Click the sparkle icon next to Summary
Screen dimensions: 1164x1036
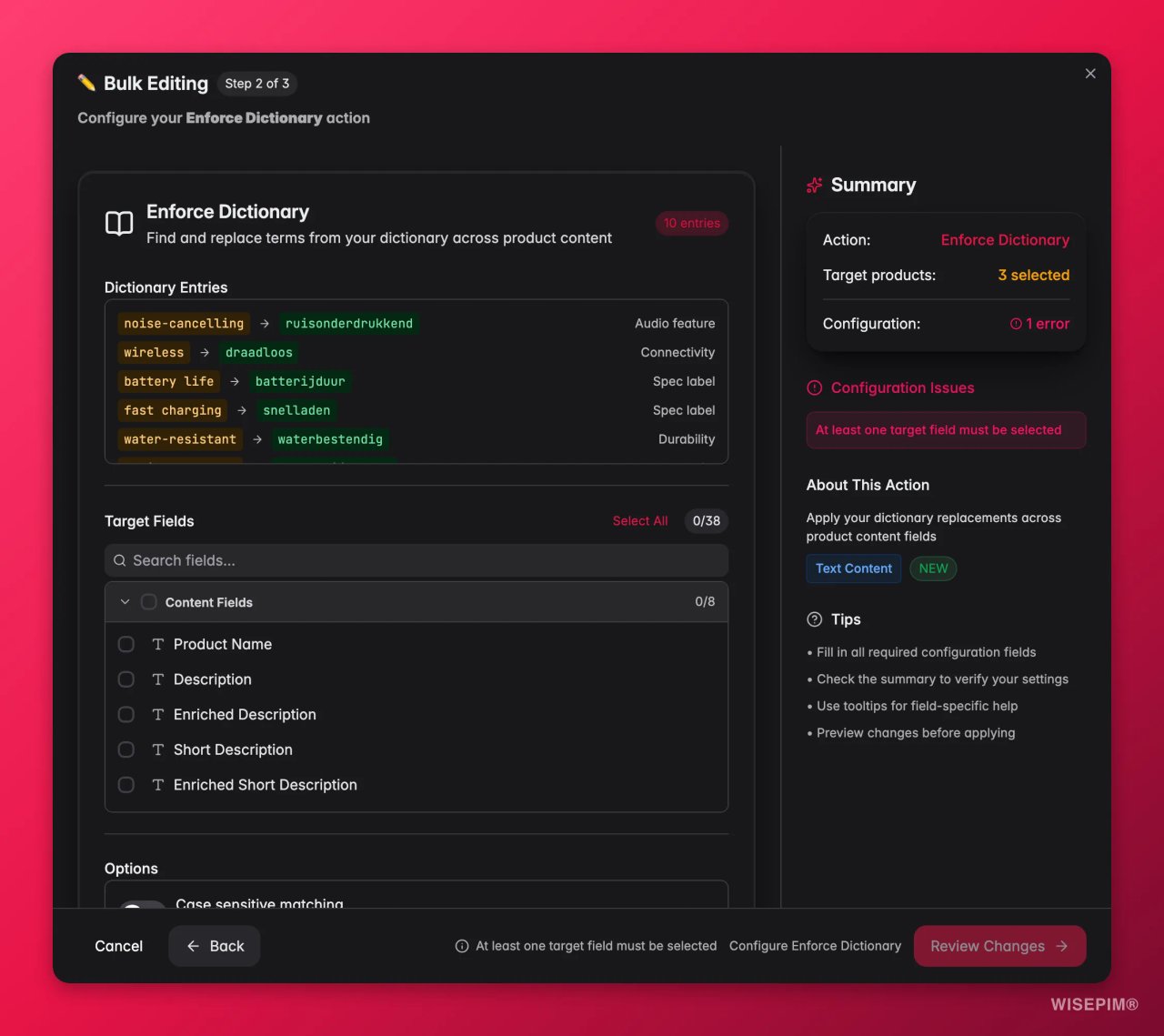(x=815, y=185)
